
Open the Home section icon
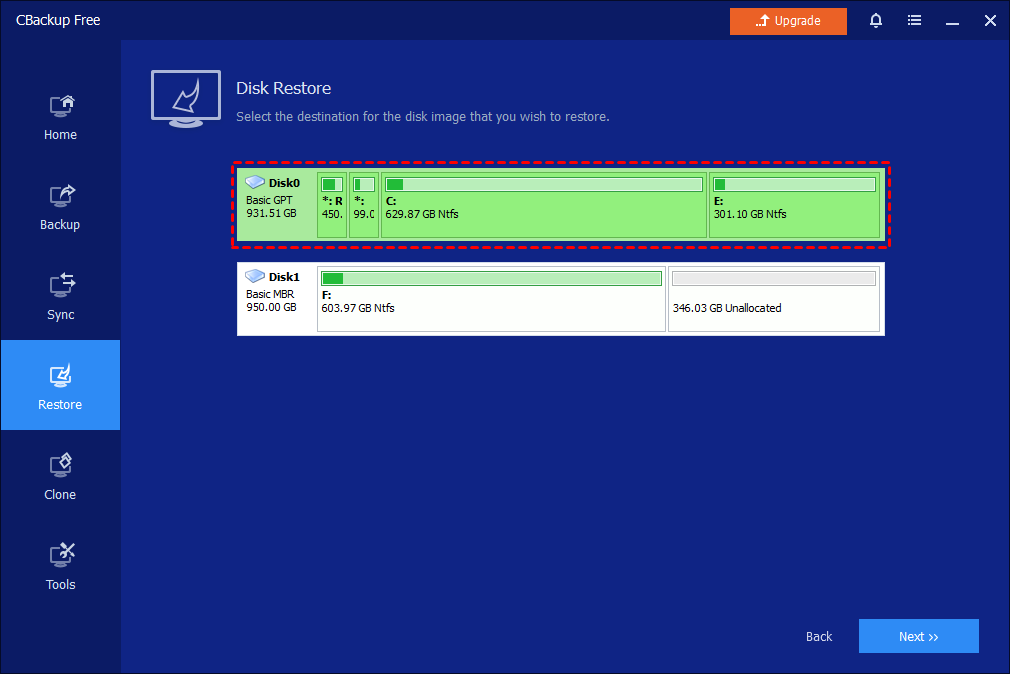coord(60,106)
